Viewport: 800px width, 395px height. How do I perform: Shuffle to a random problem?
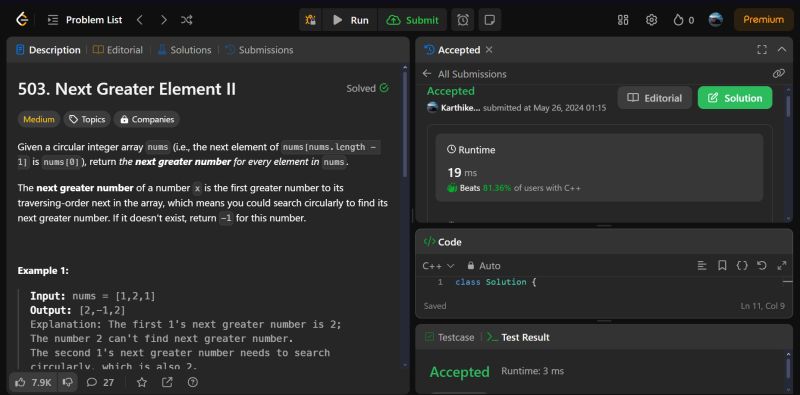[x=186, y=20]
